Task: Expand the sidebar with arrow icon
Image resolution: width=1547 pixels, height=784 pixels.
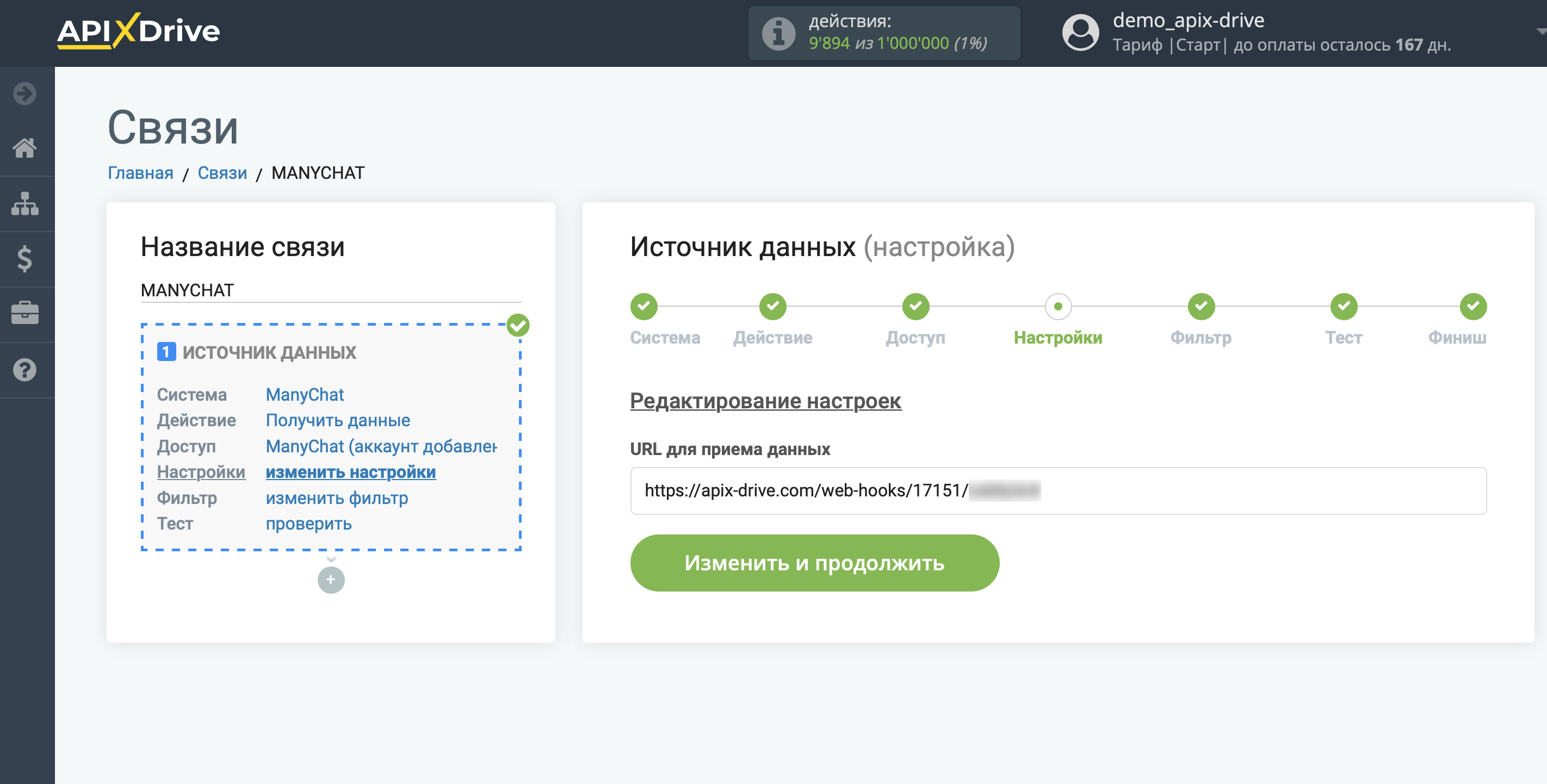Action: 24,94
